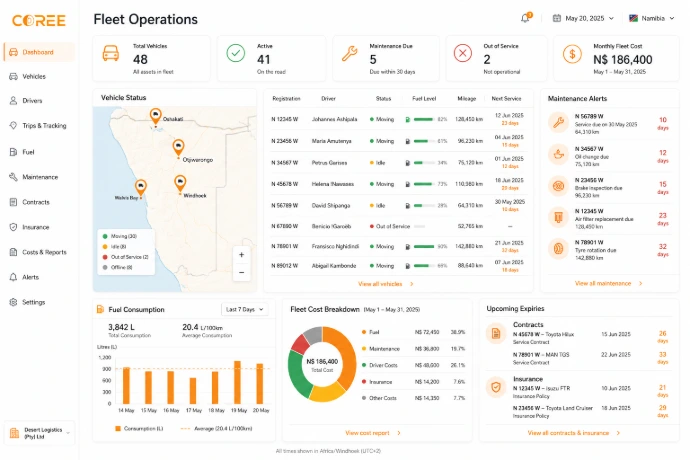Click View all contracts & insurance link
This screenshot has width=690, height=460.
tap(574, 433)
